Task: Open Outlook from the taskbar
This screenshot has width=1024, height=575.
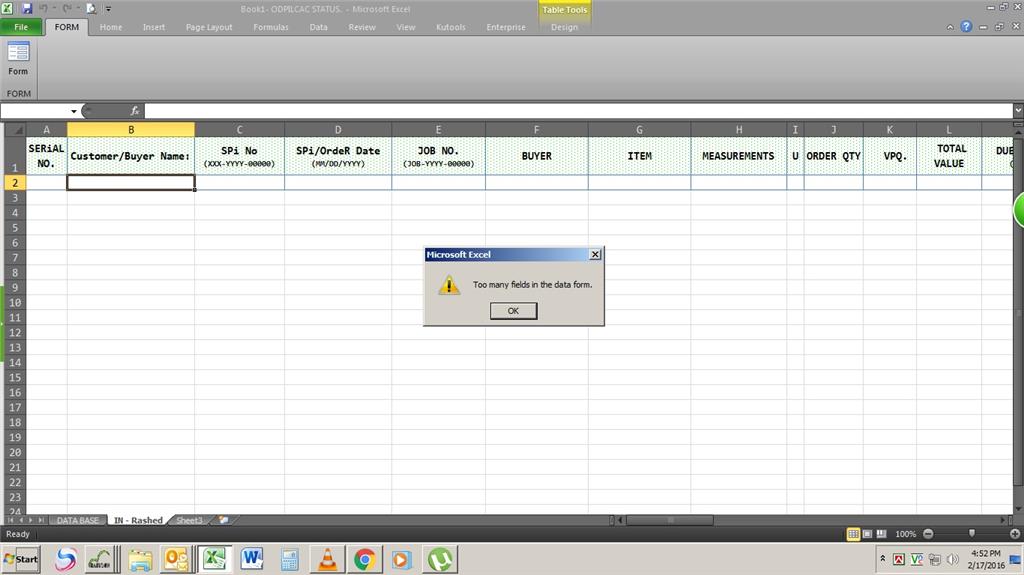Action: click(x=176, y=559)
